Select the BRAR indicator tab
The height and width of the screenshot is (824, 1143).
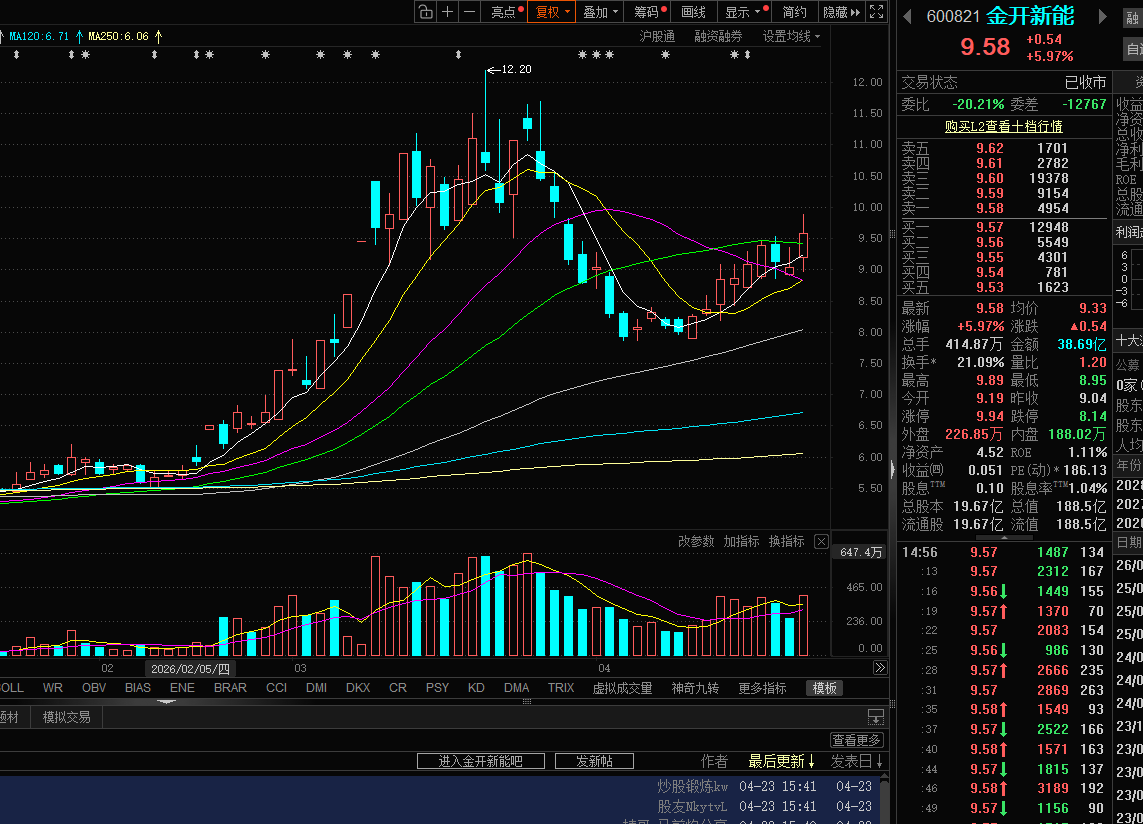[230, 688]
